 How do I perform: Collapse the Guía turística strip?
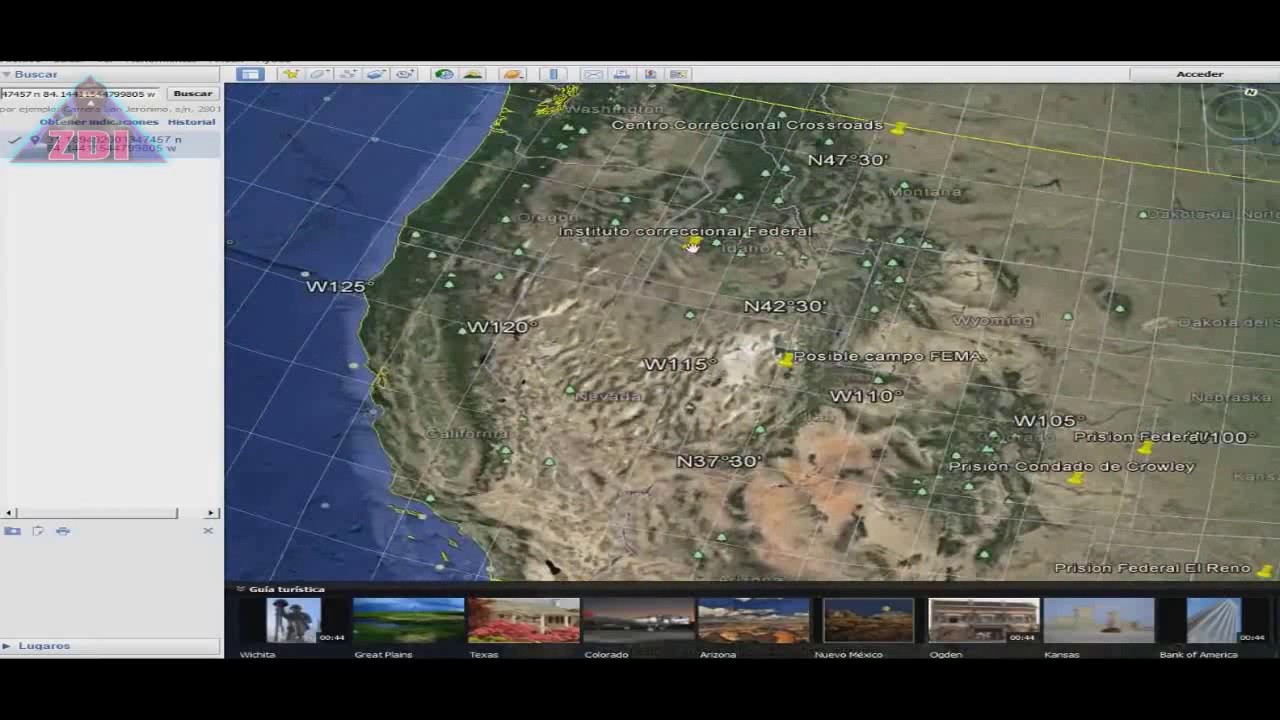241,589
